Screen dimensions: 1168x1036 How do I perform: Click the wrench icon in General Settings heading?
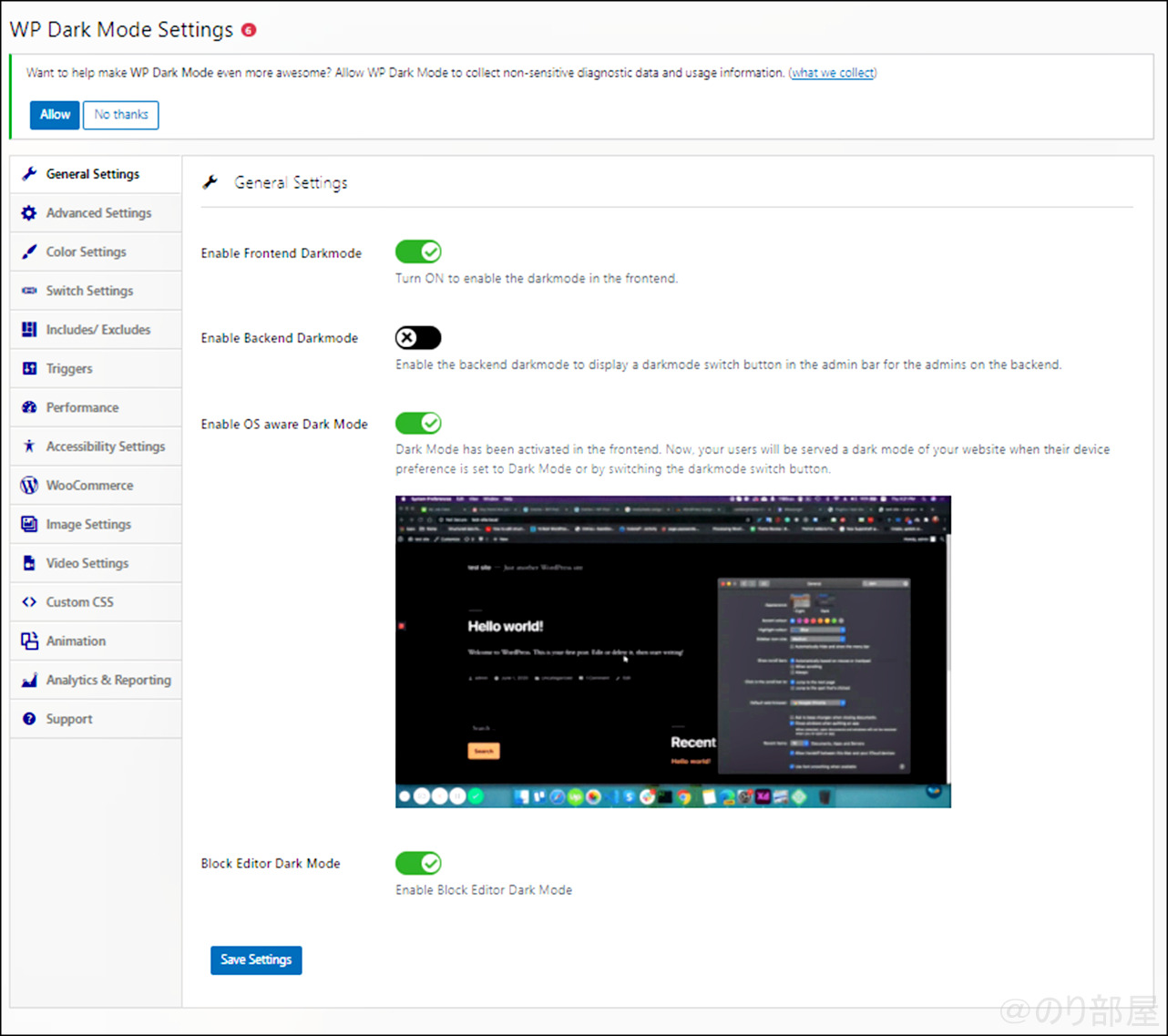click(210, 182)
